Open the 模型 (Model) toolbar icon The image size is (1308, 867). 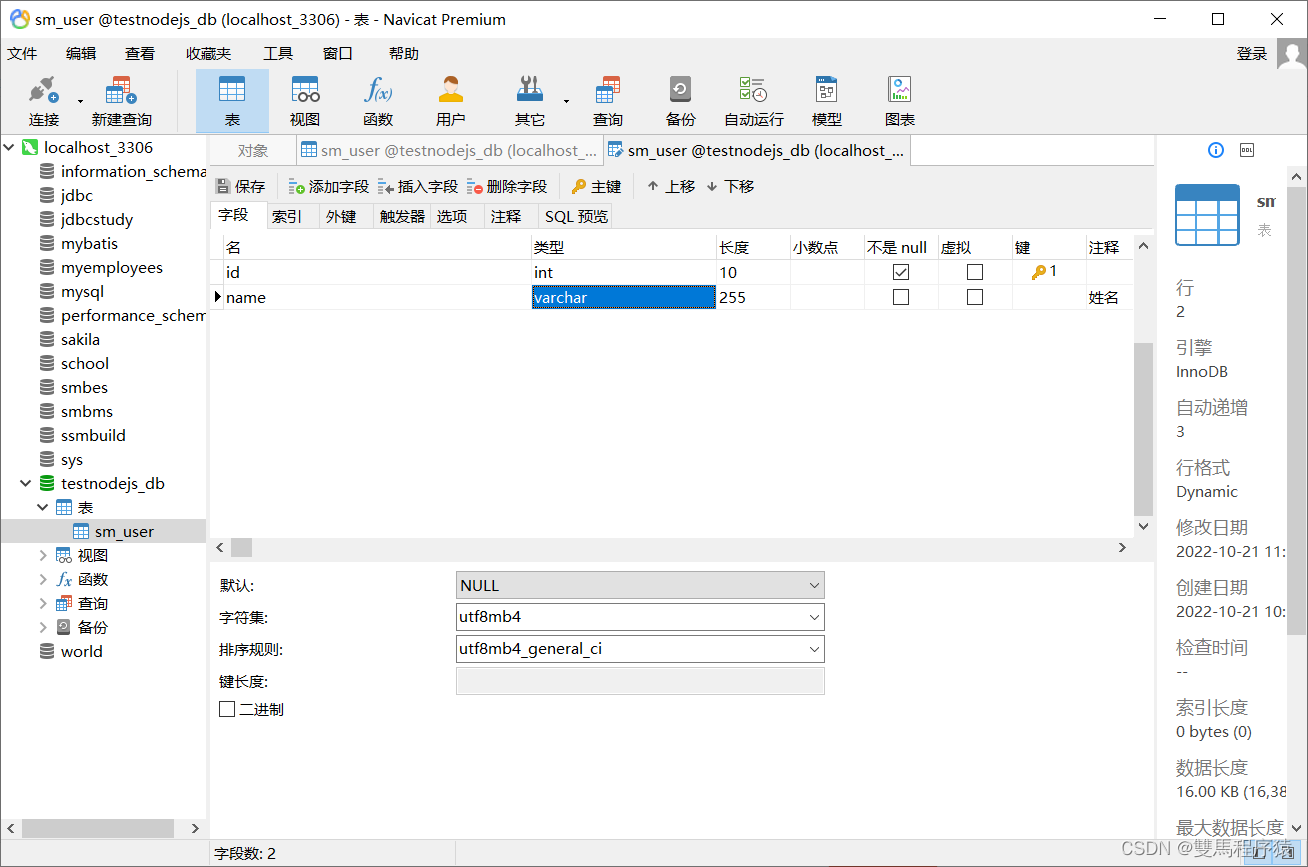click(827, 101)
